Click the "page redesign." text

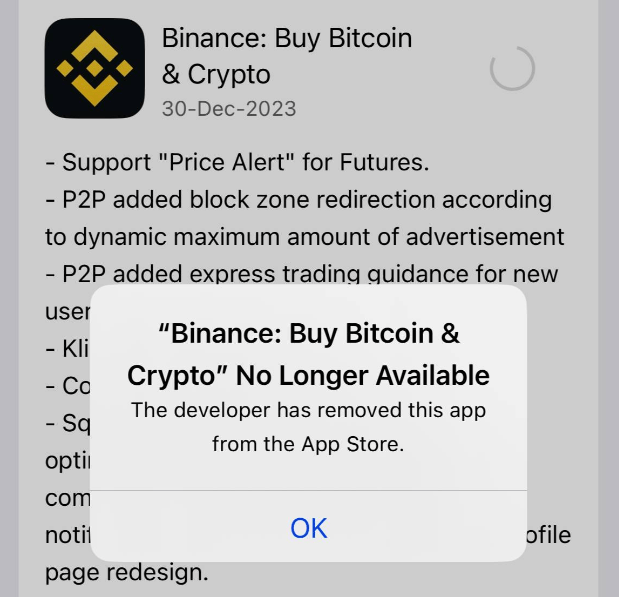[x=127, y=573]
